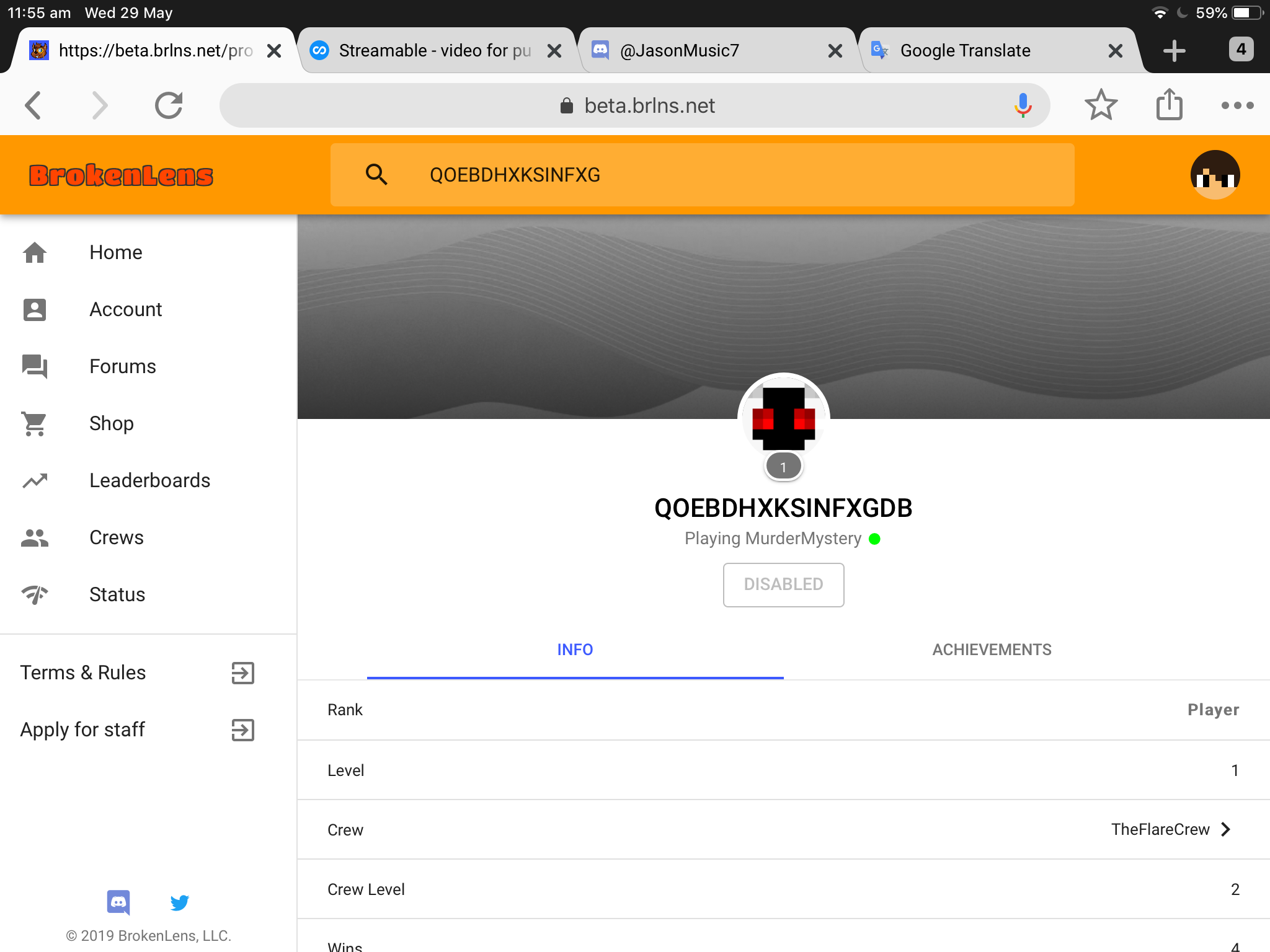Open the Crews people icon
Viewport: 1270px width, 952px height.
(35, 537)
